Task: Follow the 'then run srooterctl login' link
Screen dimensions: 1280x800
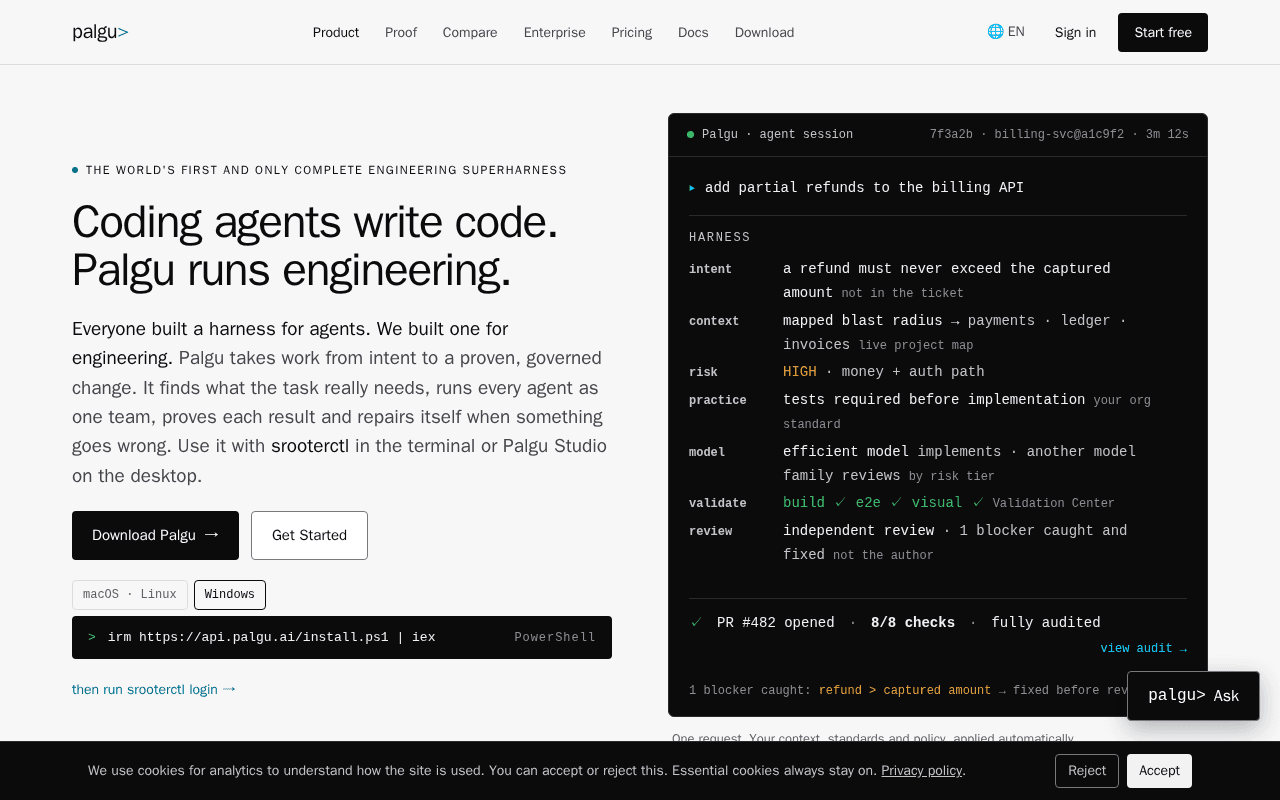Action: point(154,689)
